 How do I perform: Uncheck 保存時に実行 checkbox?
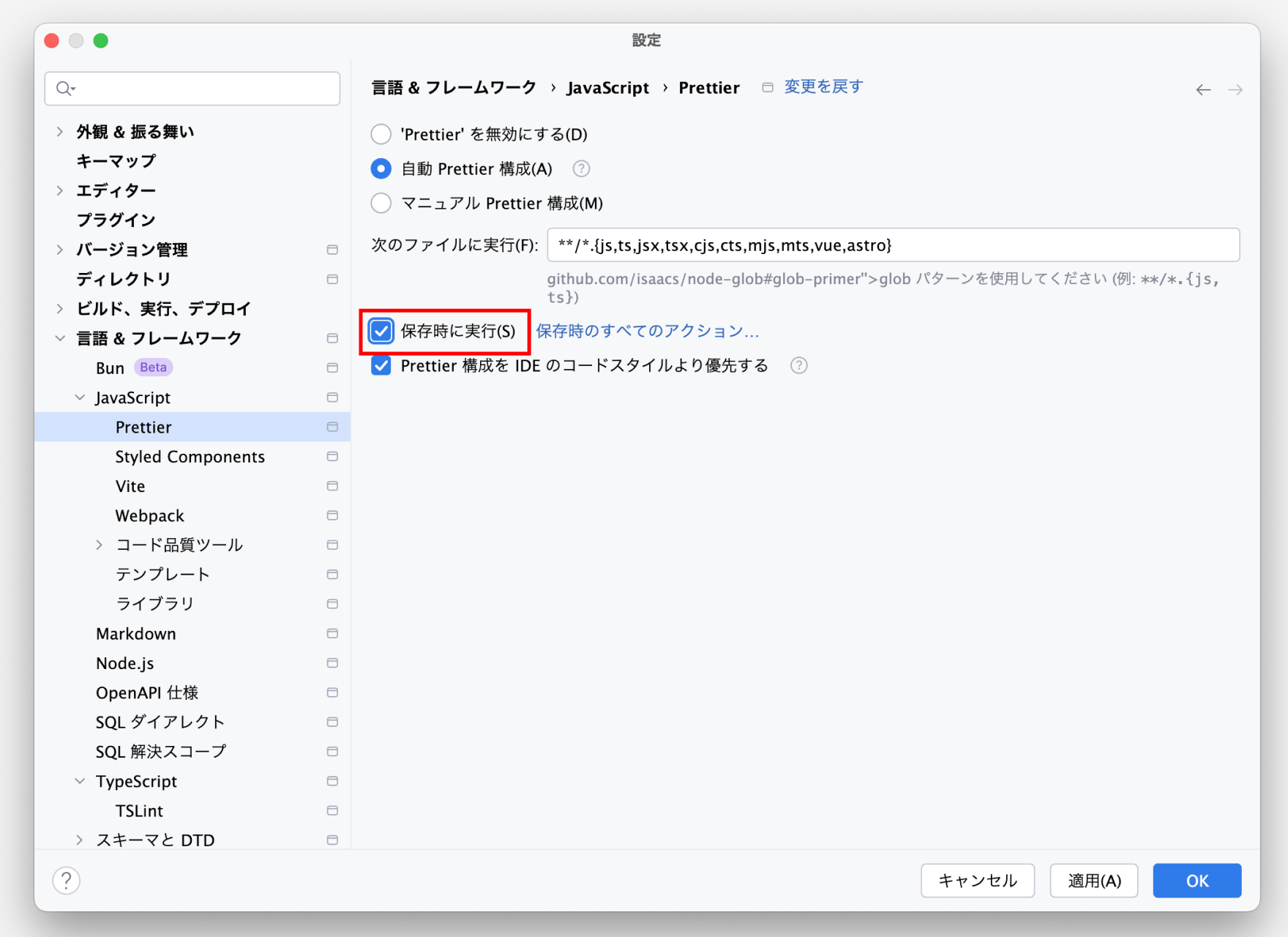click(x=381, y=331)
